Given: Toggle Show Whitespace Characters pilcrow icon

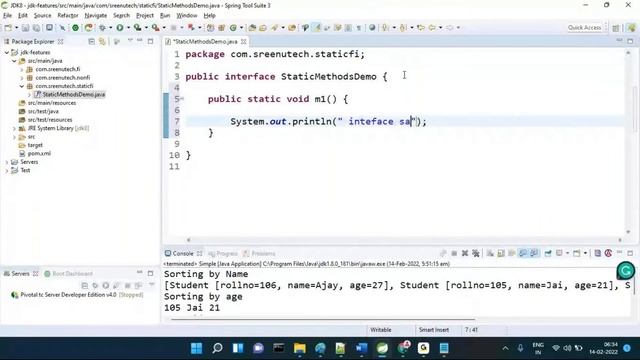Looking at the screenshot, I should click(359, 28).
